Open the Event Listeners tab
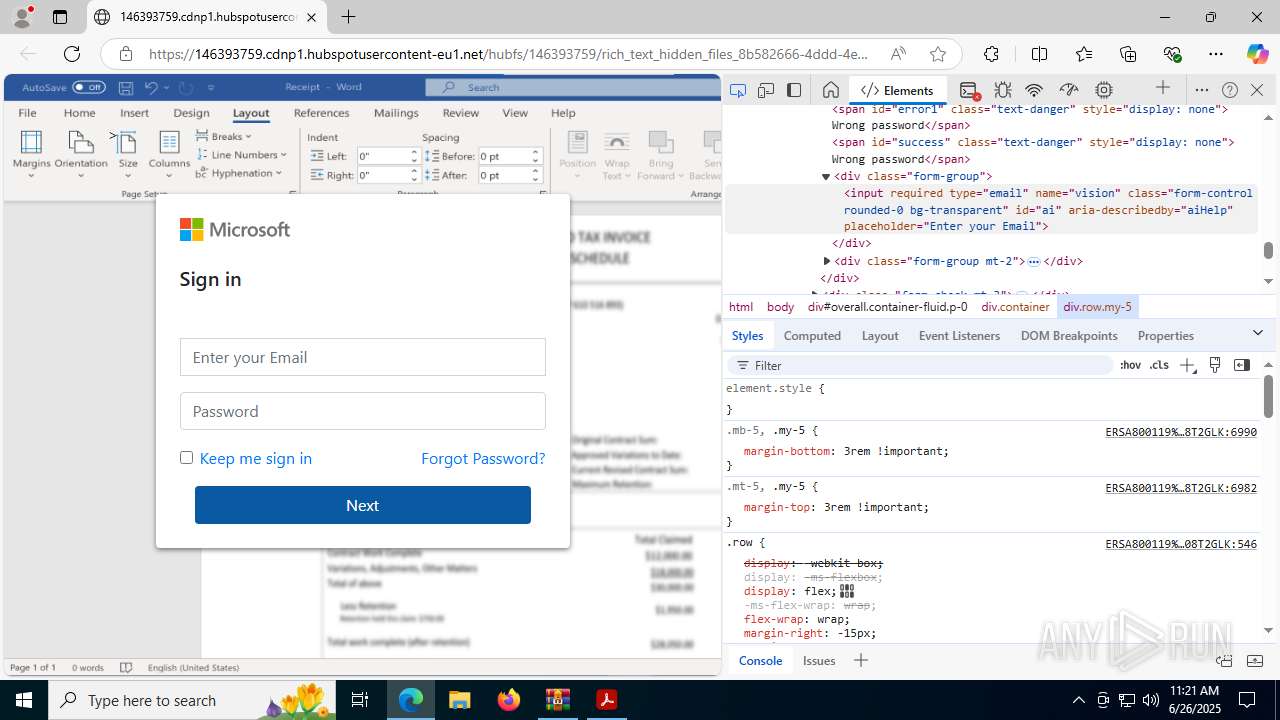Image resolution: width=1280 pixels, height=720 pixels. tap(959, 336)
